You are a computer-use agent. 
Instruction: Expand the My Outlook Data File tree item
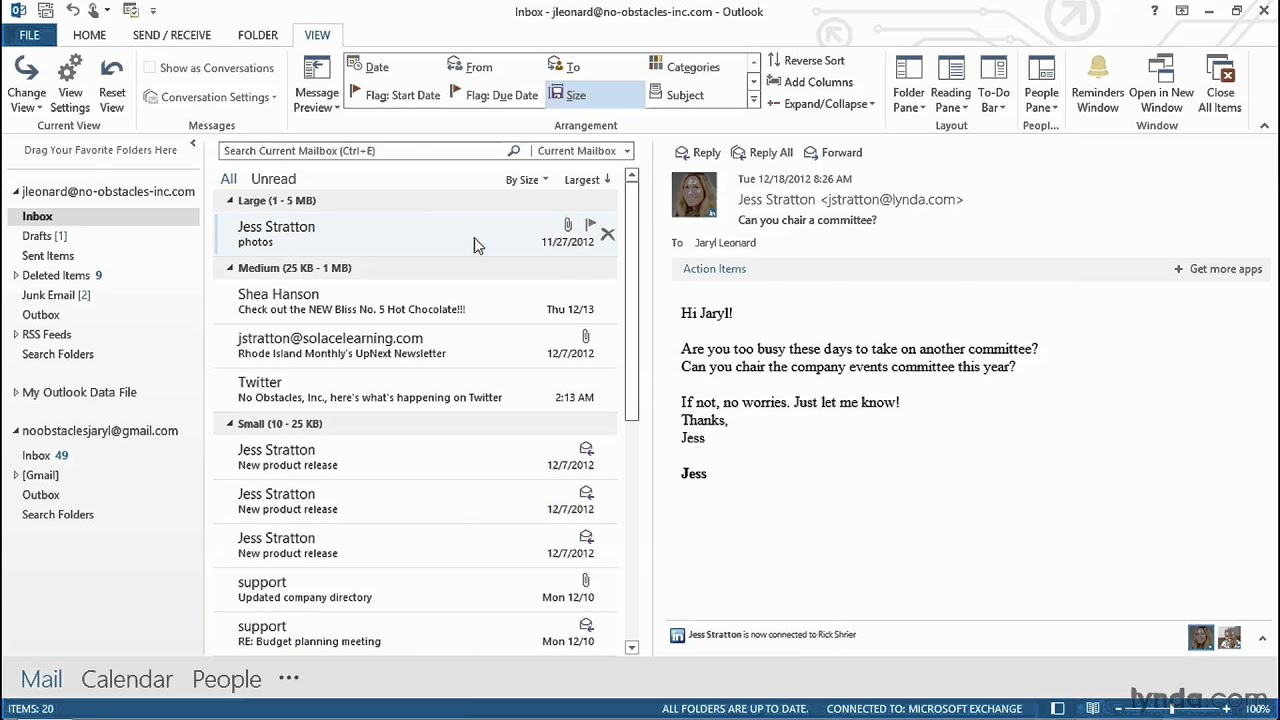point(16,392)
